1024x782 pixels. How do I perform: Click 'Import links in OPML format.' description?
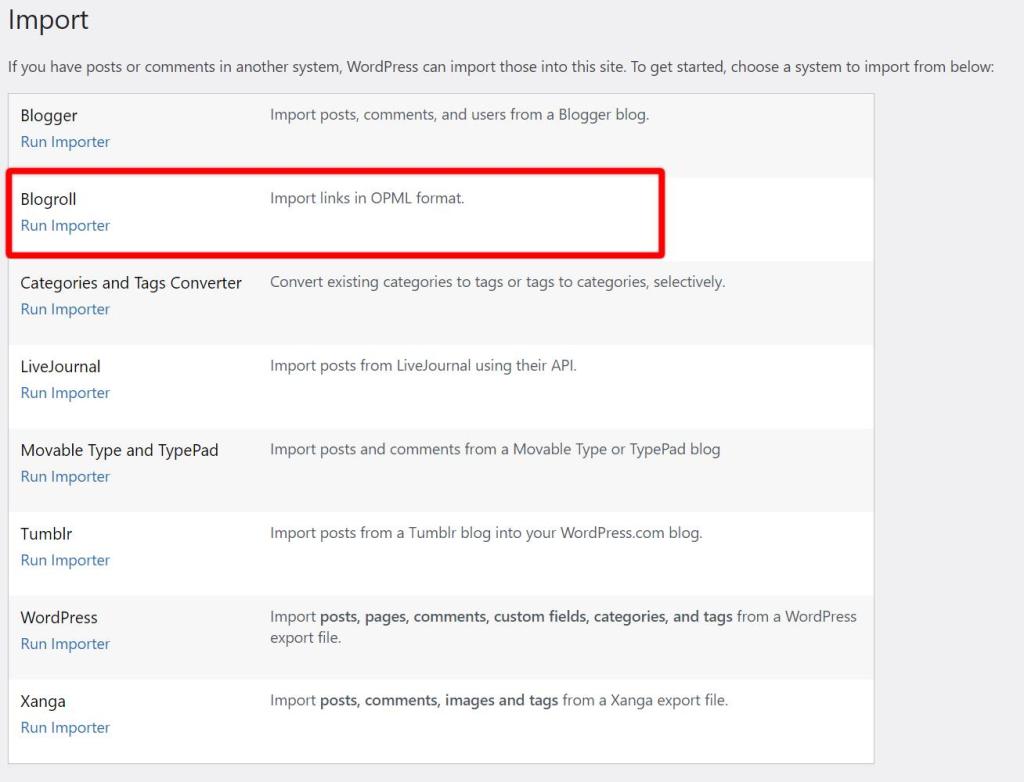(x=367, y=198)
